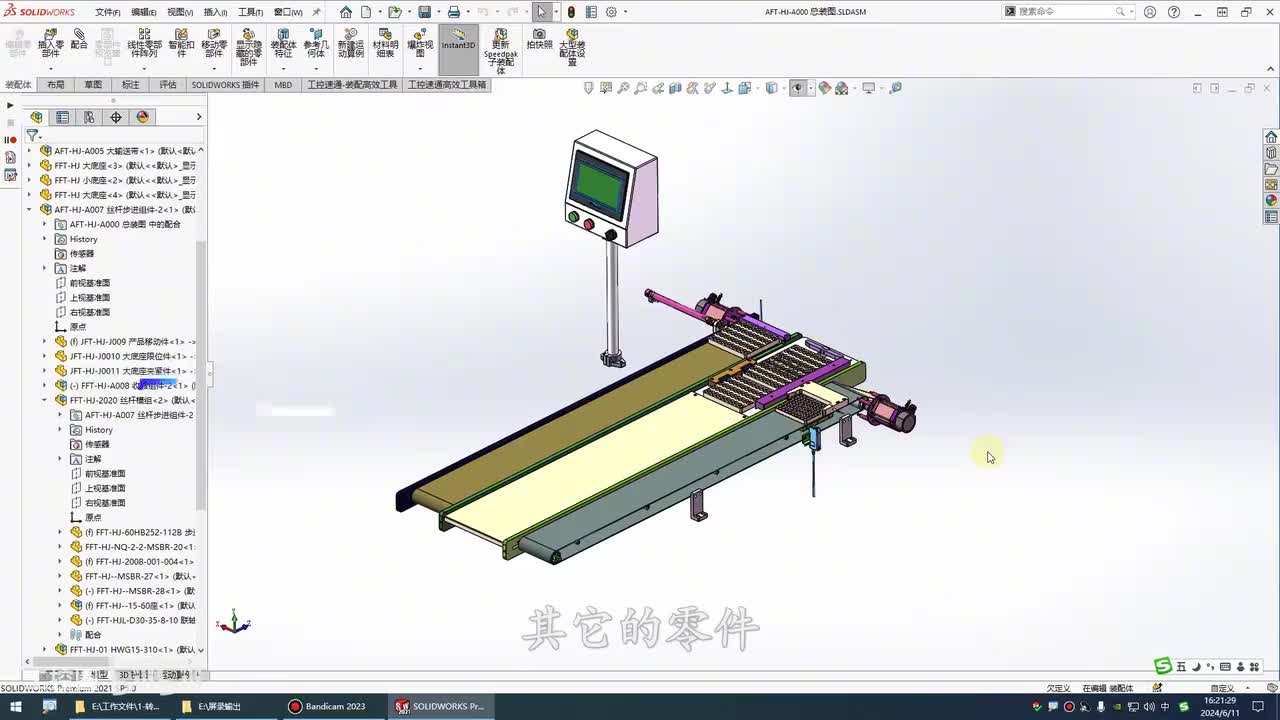Open the Options gear dropdown arrow
Screen dimensions: 1280x720
pyautogui.click(x=625, y=12)
